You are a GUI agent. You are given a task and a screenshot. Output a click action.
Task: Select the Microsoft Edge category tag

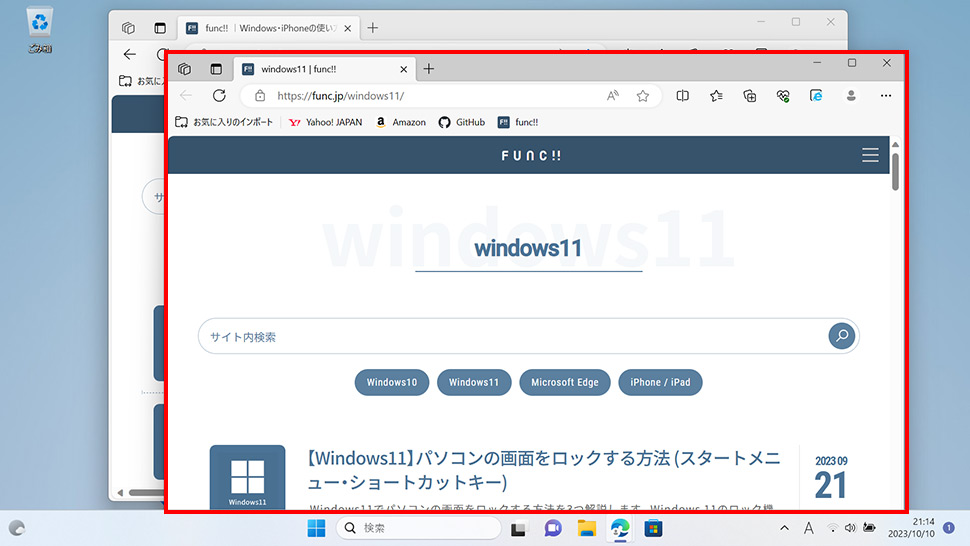[565, 382]
